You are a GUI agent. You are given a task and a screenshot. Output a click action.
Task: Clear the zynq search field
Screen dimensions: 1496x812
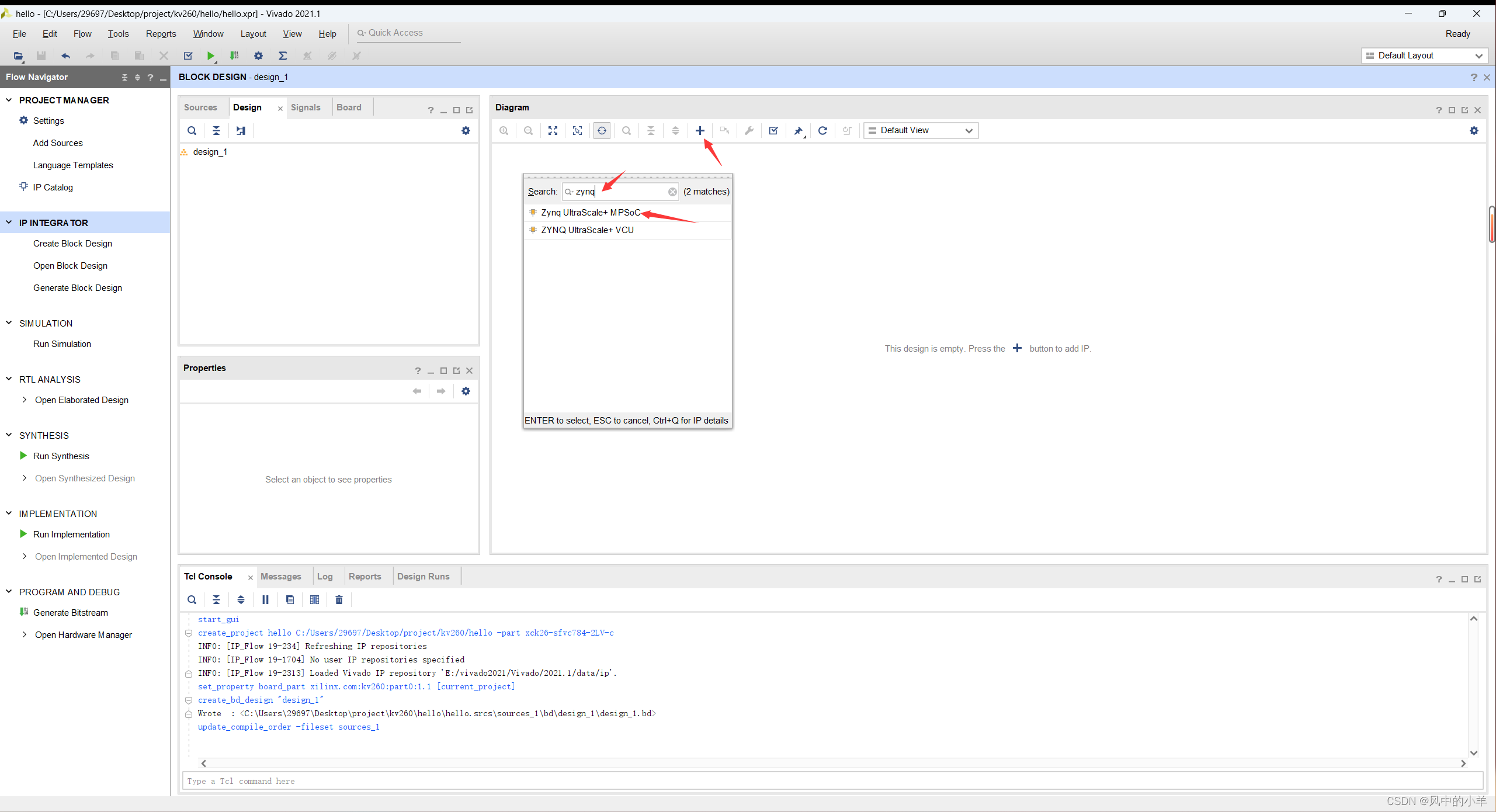coord(672,192)
